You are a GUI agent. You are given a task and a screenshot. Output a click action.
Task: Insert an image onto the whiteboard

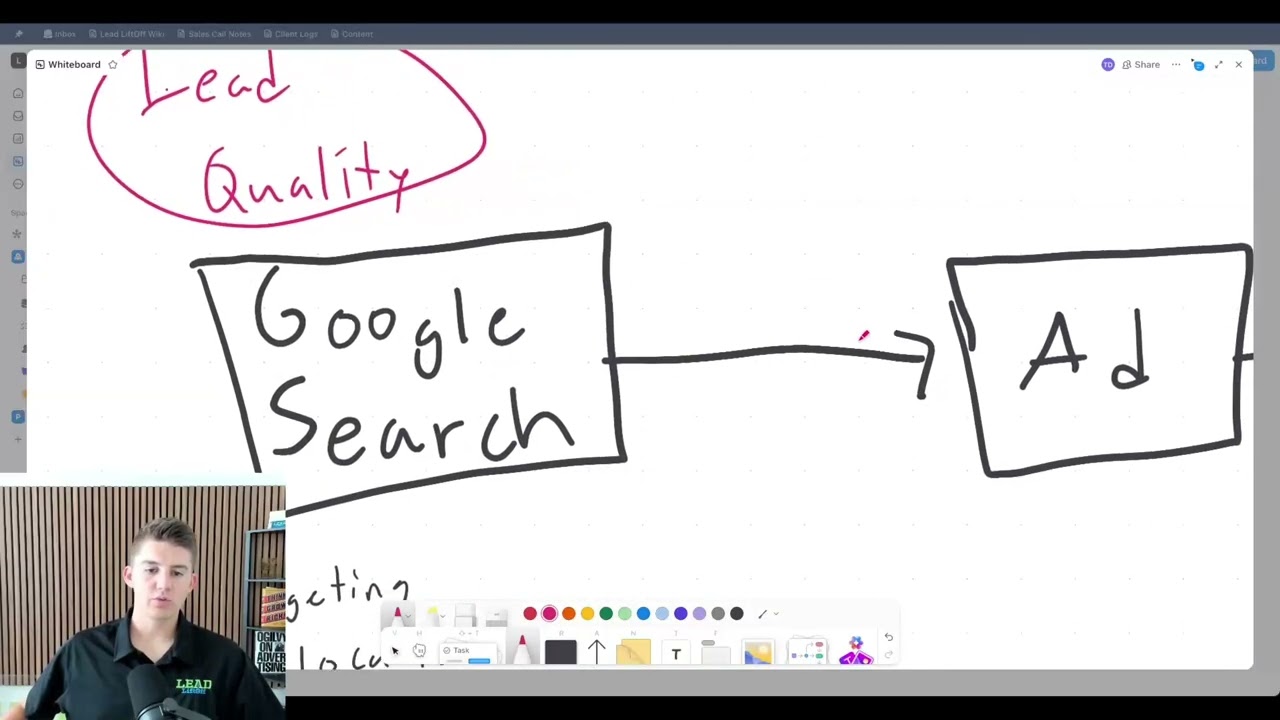[x=758, y=652]
